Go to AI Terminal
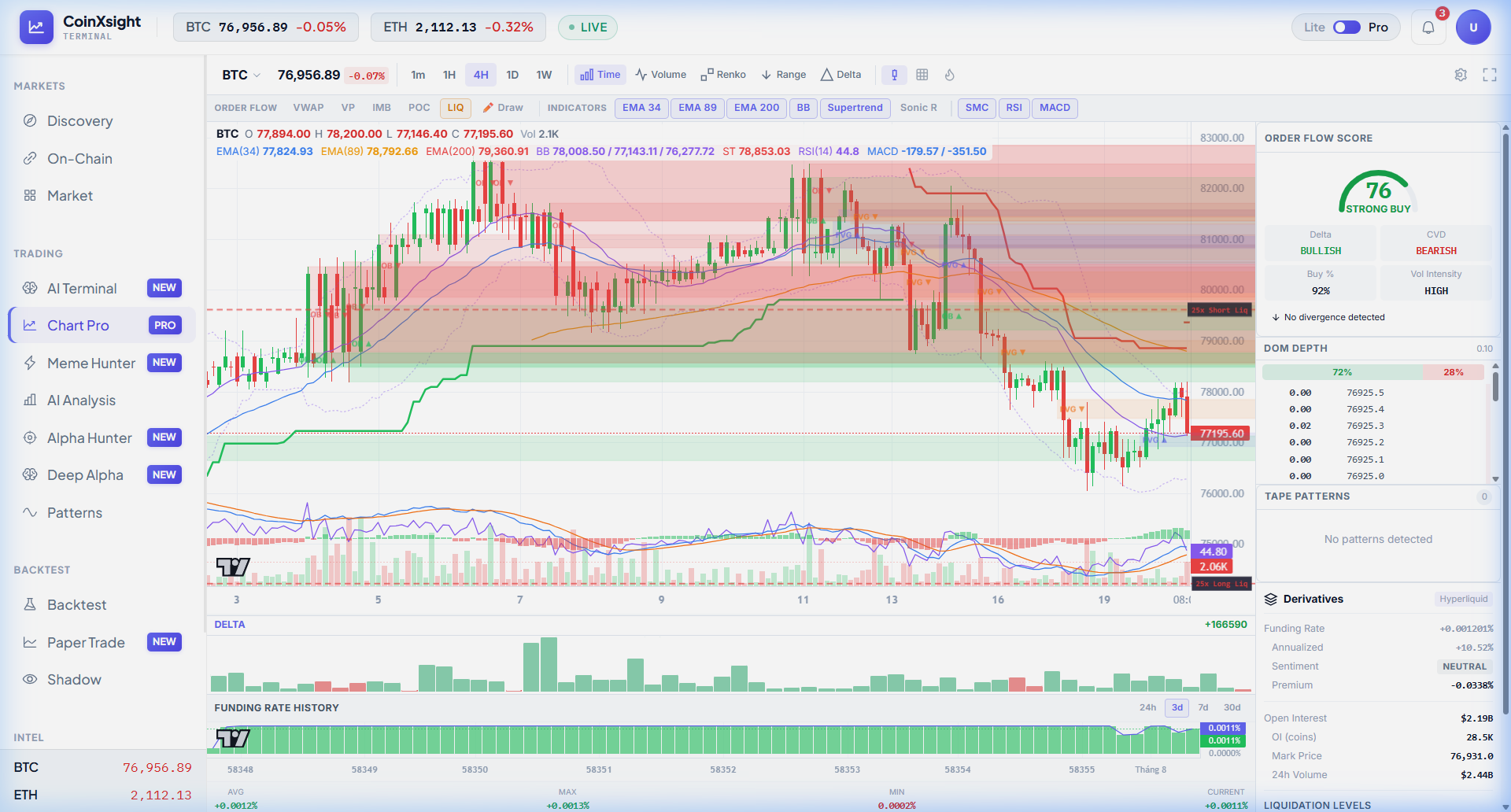 [x=102, y=289]
